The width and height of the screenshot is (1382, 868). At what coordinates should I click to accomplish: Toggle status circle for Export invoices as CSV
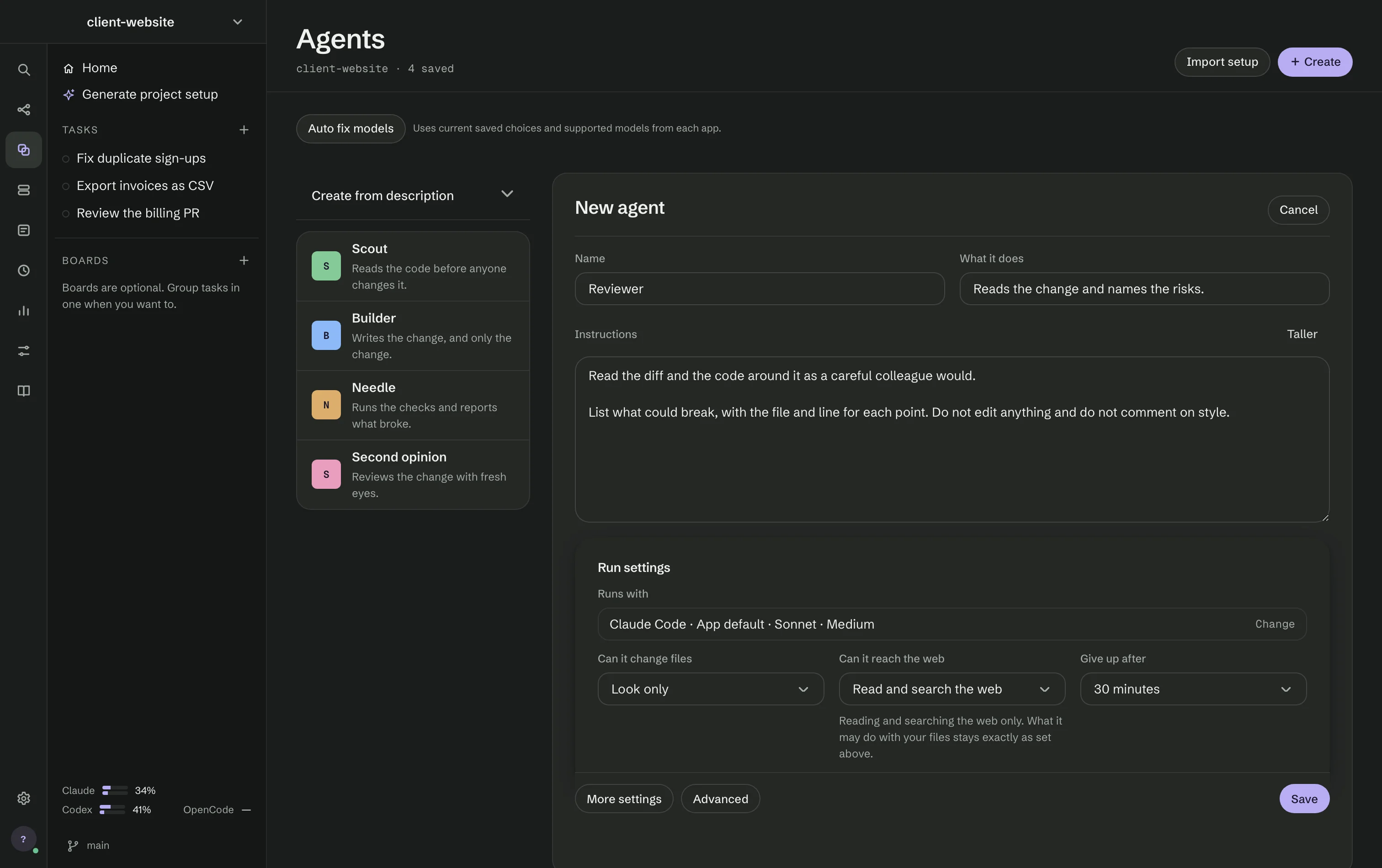[x=66, y=186]
